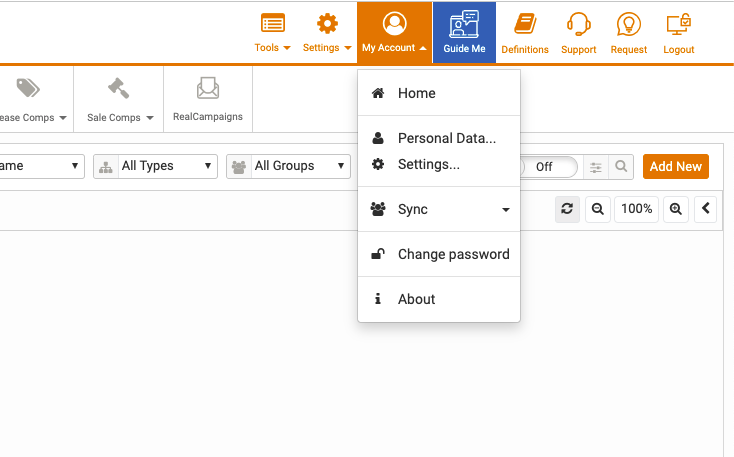Collapse the panel with left chevron

pos(705,209)
